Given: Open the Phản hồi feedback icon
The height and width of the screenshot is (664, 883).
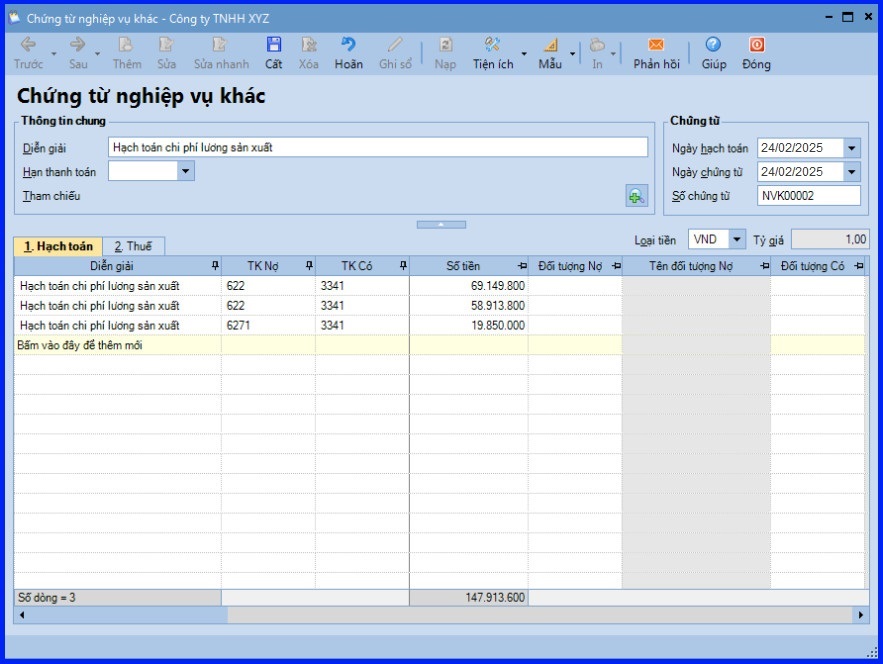Looking at the screenshot, I should tap(656, 45).
